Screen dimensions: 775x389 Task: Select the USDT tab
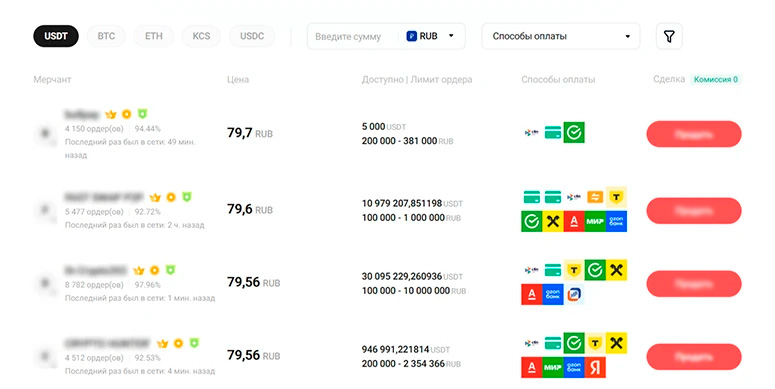[56, 36]
